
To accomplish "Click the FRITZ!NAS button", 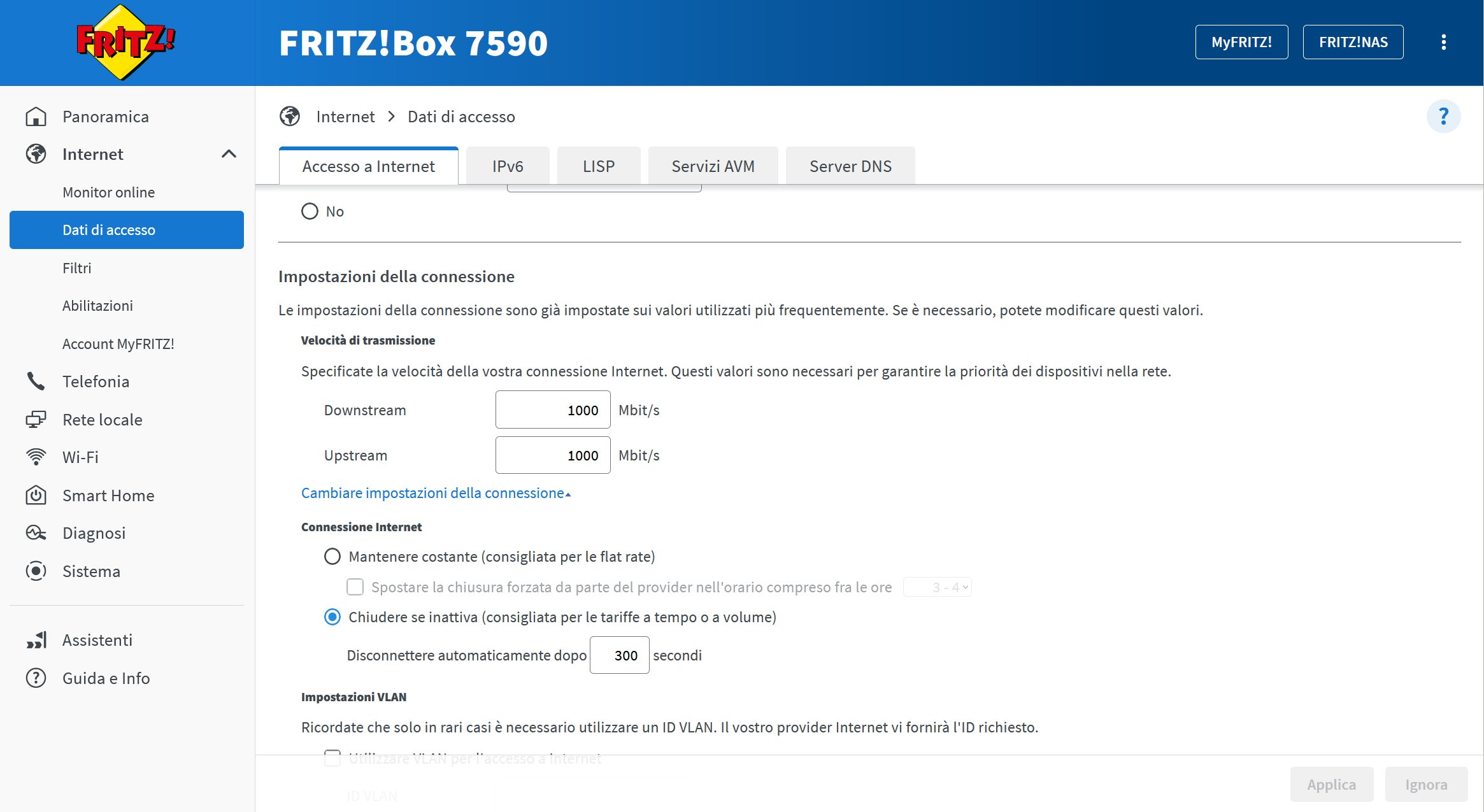I will tap(1353, 42).
